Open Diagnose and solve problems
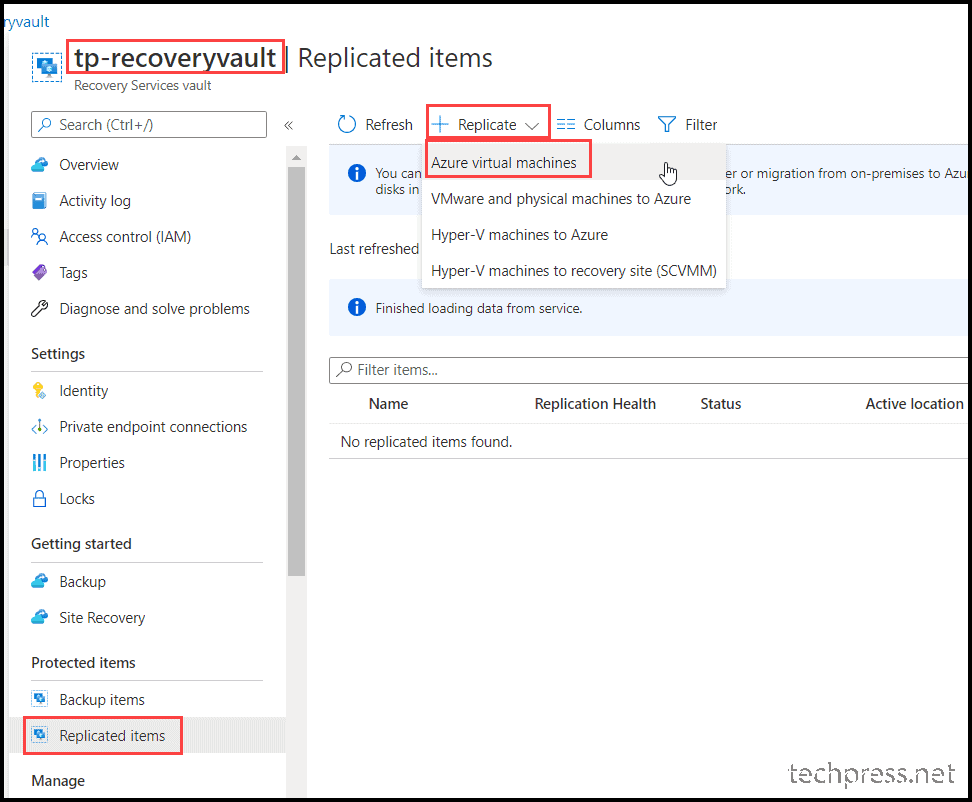Image resolution: width=972 pixels, height=802 pixels. 154,309
